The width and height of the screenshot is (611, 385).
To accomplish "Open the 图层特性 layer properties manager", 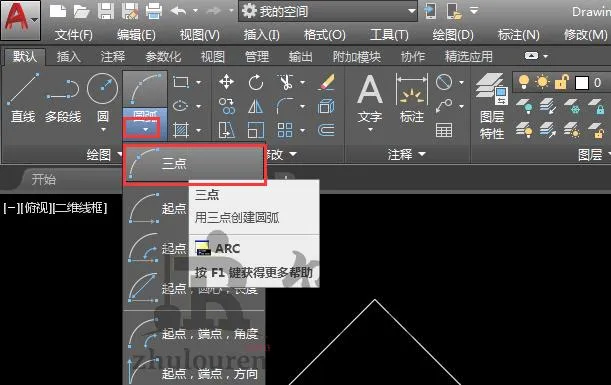I will click(492, 106).
